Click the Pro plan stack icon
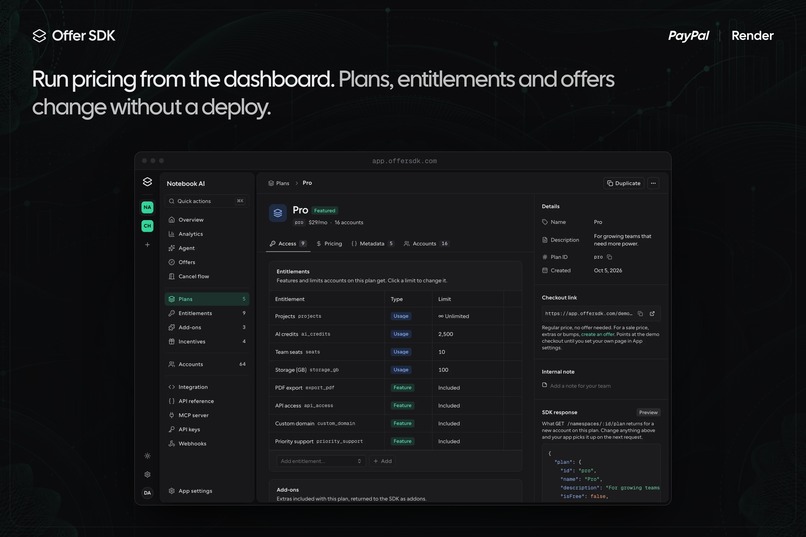Viewport: 806px width, 537px height. pos(278,213)
